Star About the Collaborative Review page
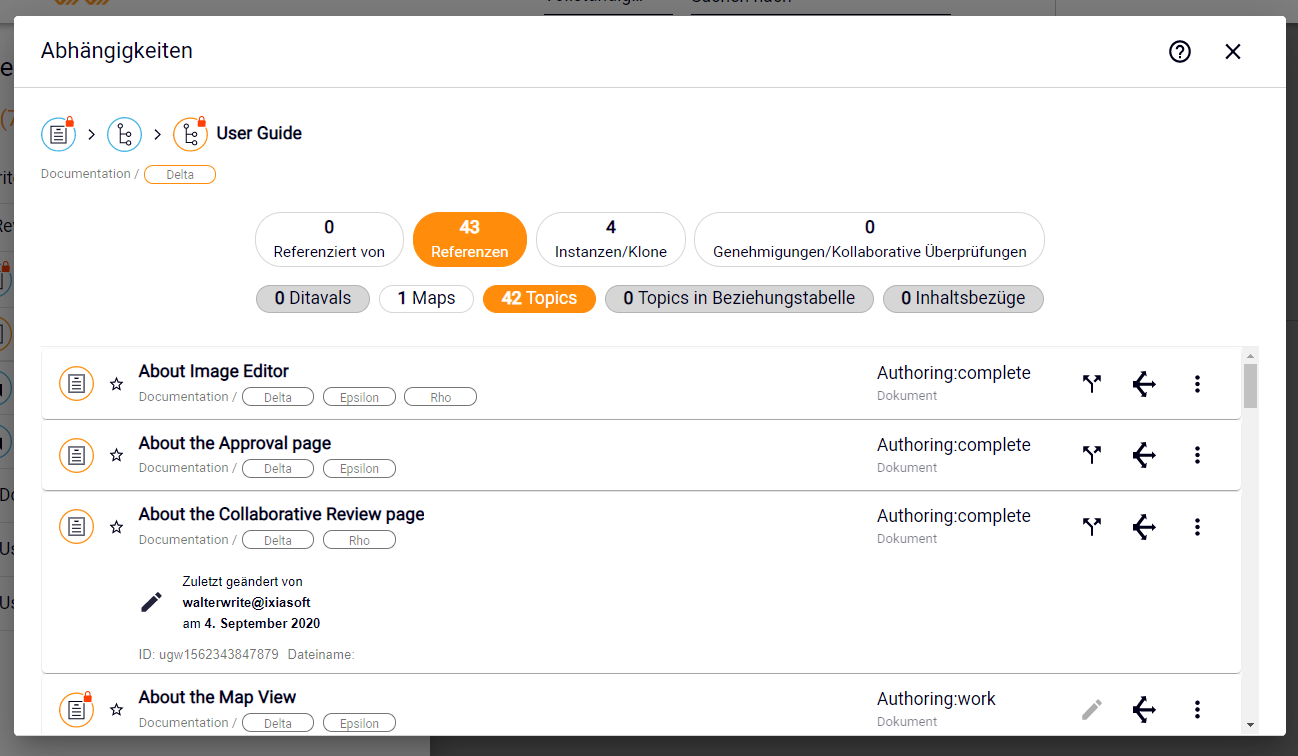The height and width of the screenshot is (756, 1298). pos(116,527)
